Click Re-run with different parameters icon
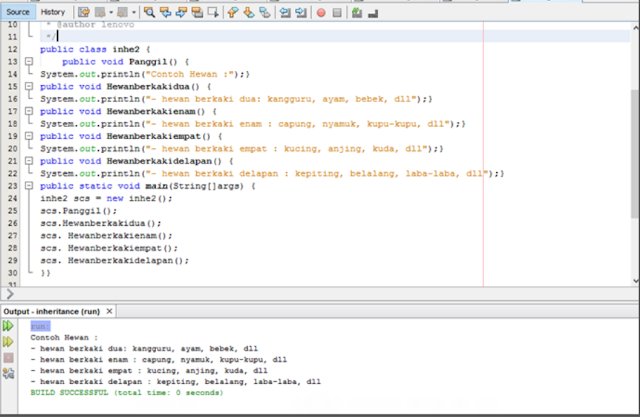Viewport: 640px width, 417px height. 8,342
